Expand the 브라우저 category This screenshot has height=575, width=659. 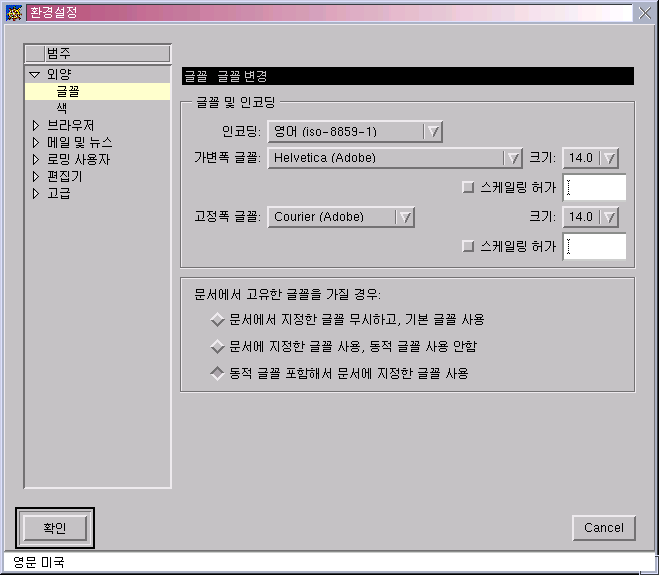pyautogui.click(x=35, y=125)
